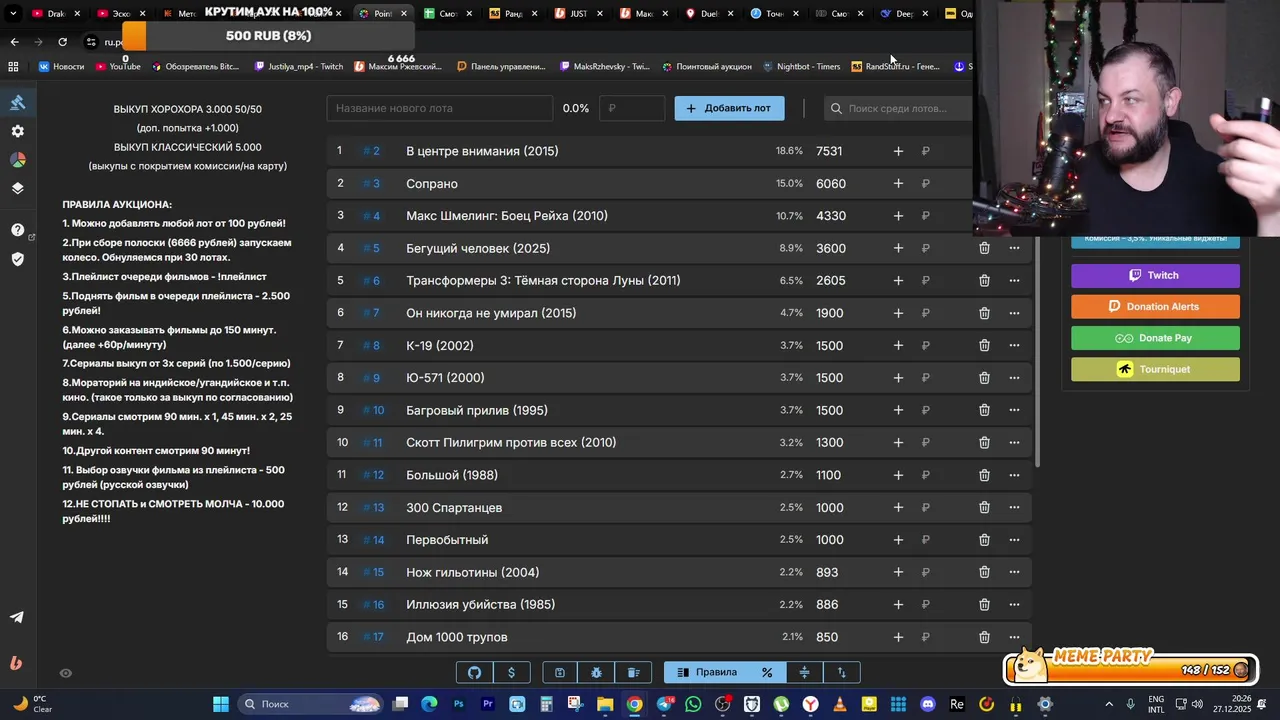Open the Meme Party widget progress bar
1280x720 pixels.
pos(1131,668)
